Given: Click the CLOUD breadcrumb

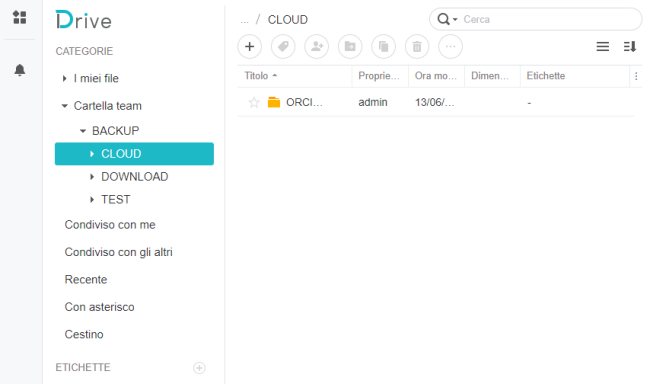Looking at the screenshot, I should 288,19.
